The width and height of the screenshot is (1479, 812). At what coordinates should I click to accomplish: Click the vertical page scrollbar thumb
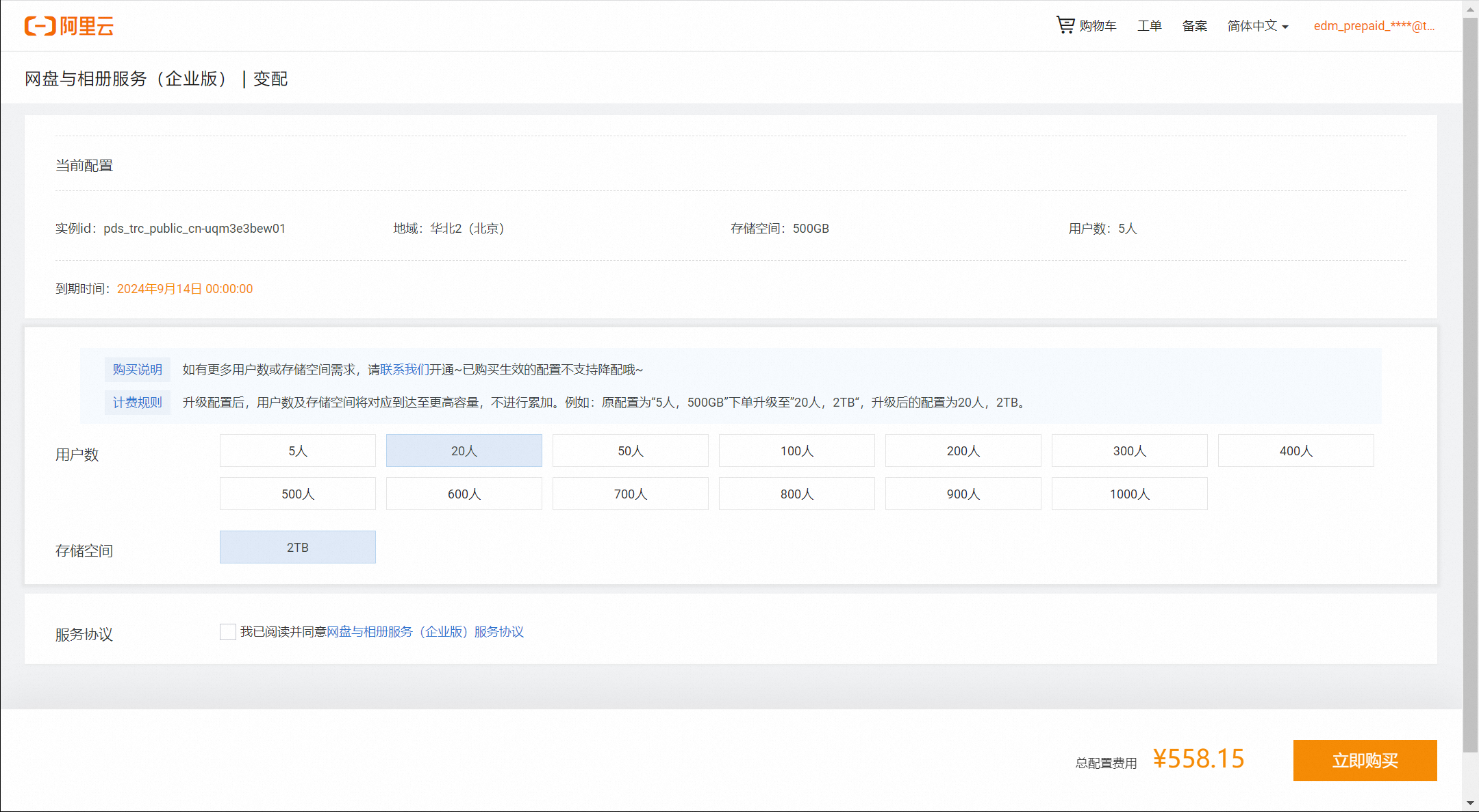tap(1470, 383)
